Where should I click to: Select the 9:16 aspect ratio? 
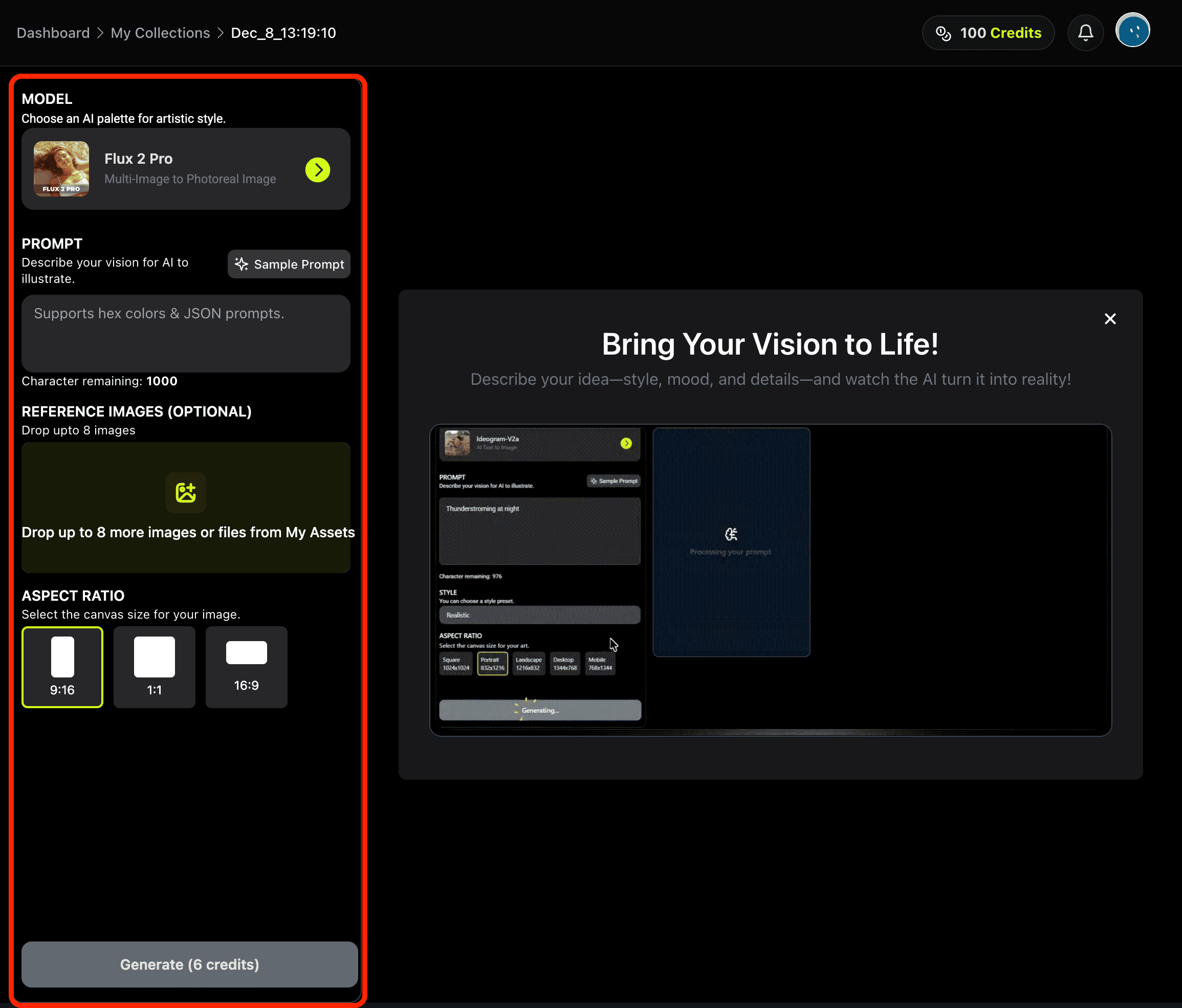point(62,667)
